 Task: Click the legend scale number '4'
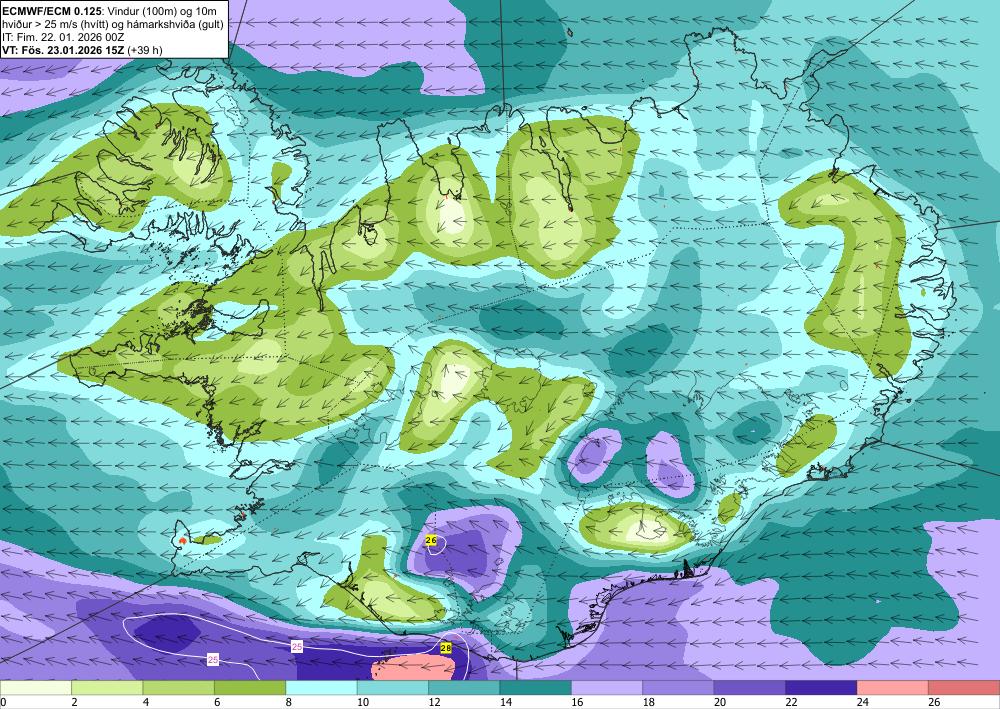point(146,702)
